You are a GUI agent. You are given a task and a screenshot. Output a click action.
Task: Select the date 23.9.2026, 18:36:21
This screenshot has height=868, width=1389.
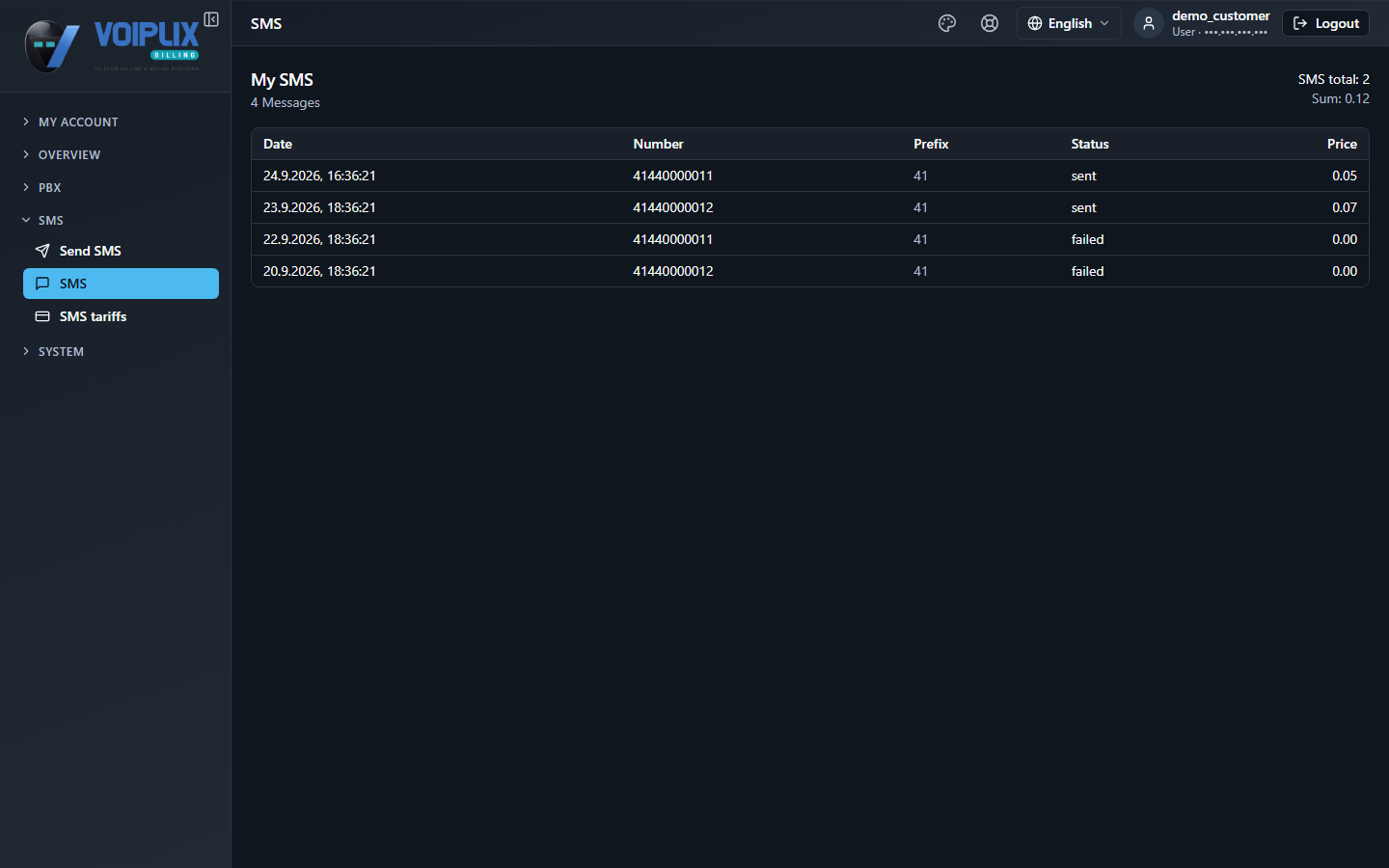click(319, 207)
